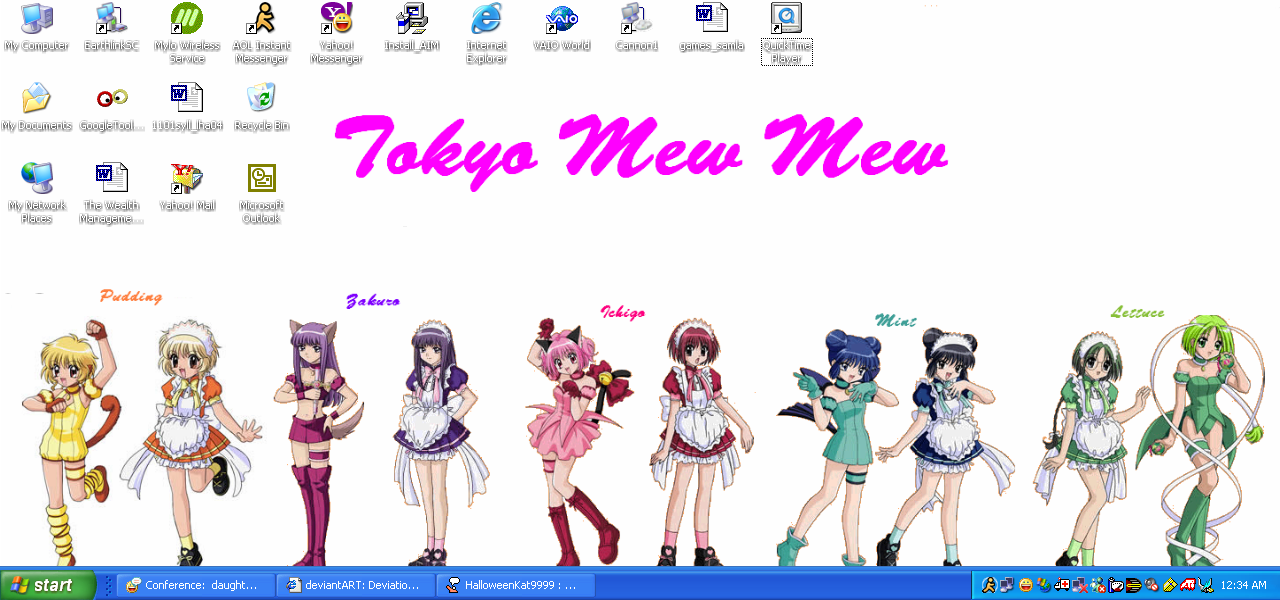Viewport: 1280px width, 600px height.
Task: Select the GoogleTool desktop icon
Action: (112, 108)
